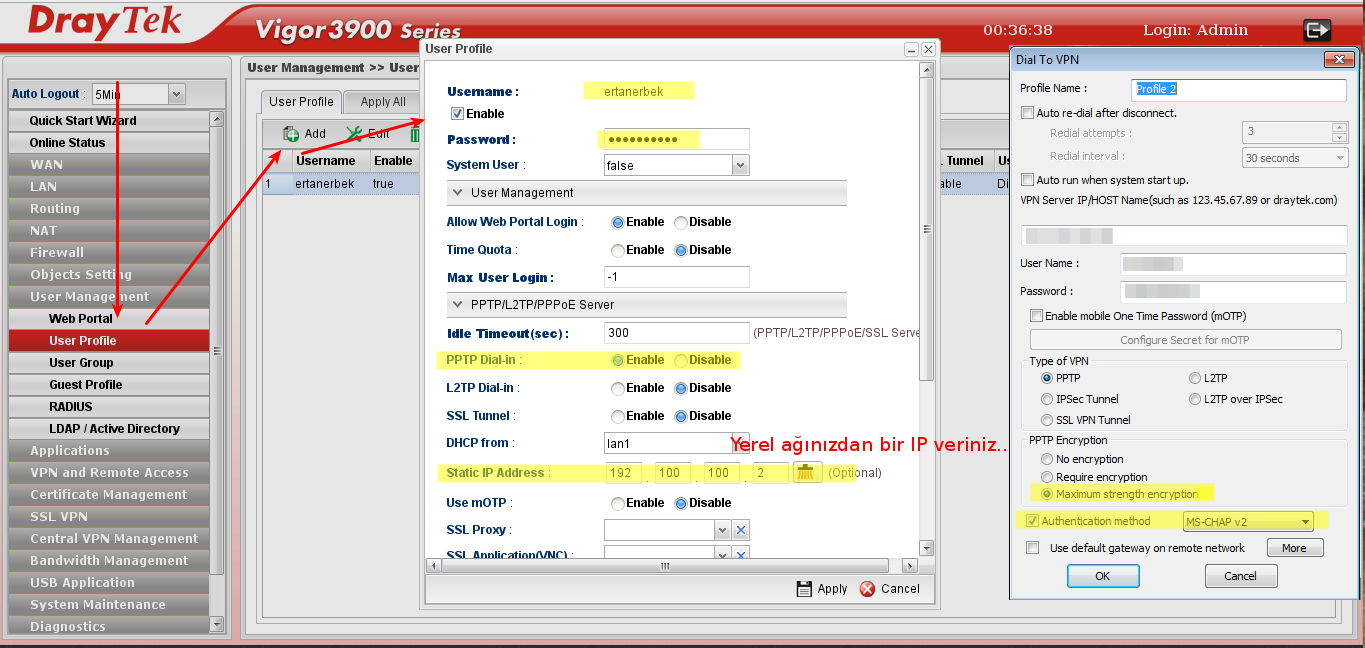Viewport: 1365px width, 648px height.
Task: Click Cancel in the User Profile dialog
Action: pos(889,589)
